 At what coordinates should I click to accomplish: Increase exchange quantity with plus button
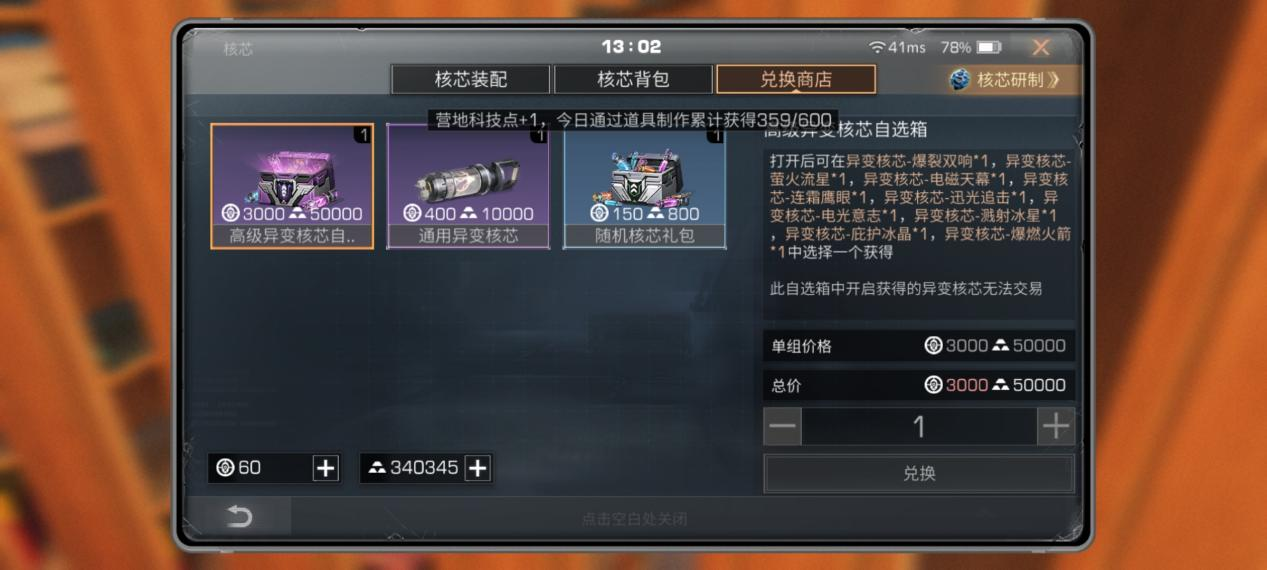click(x=1056, y=427)
